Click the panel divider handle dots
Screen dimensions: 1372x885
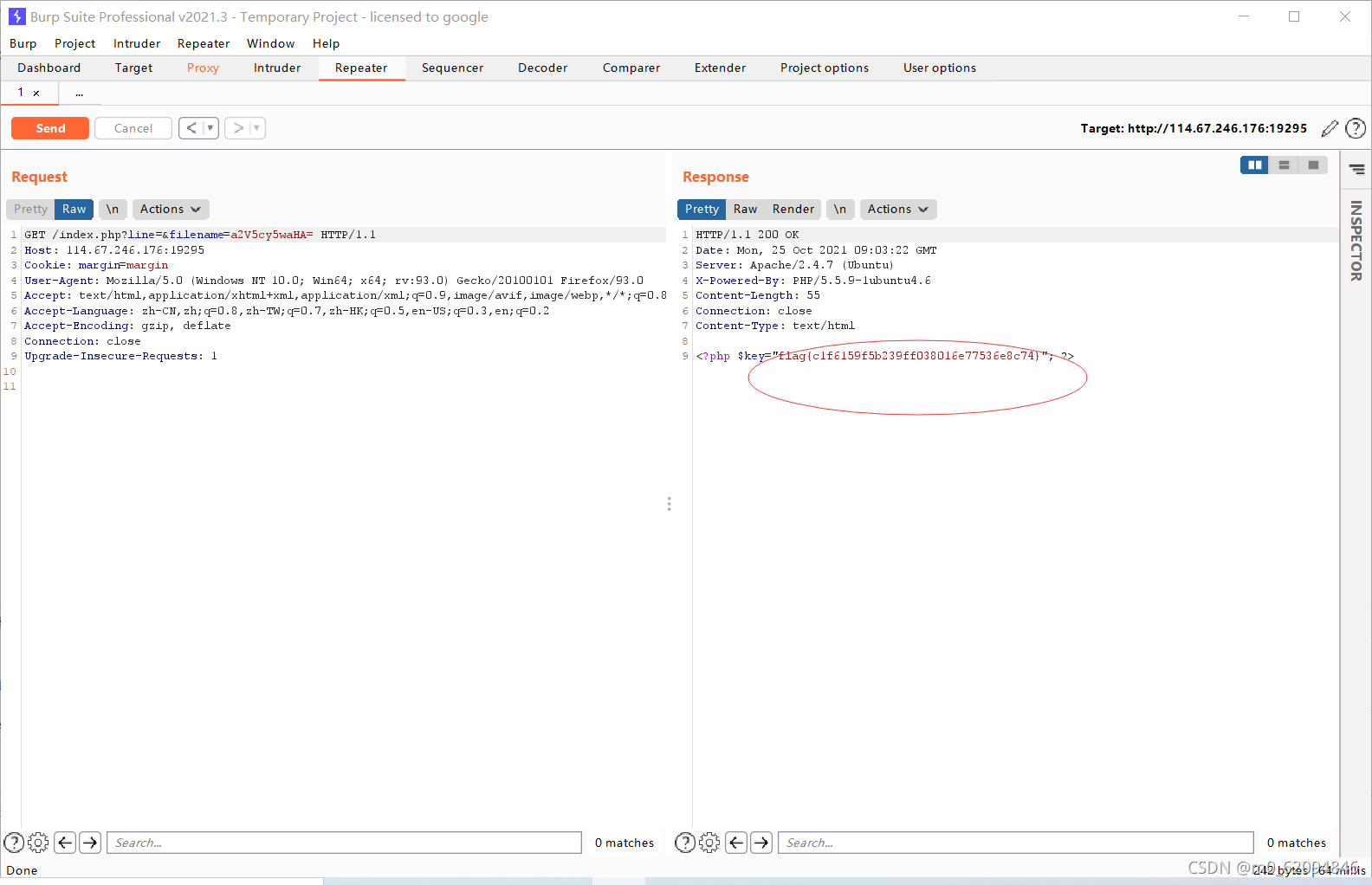point(669,504)
